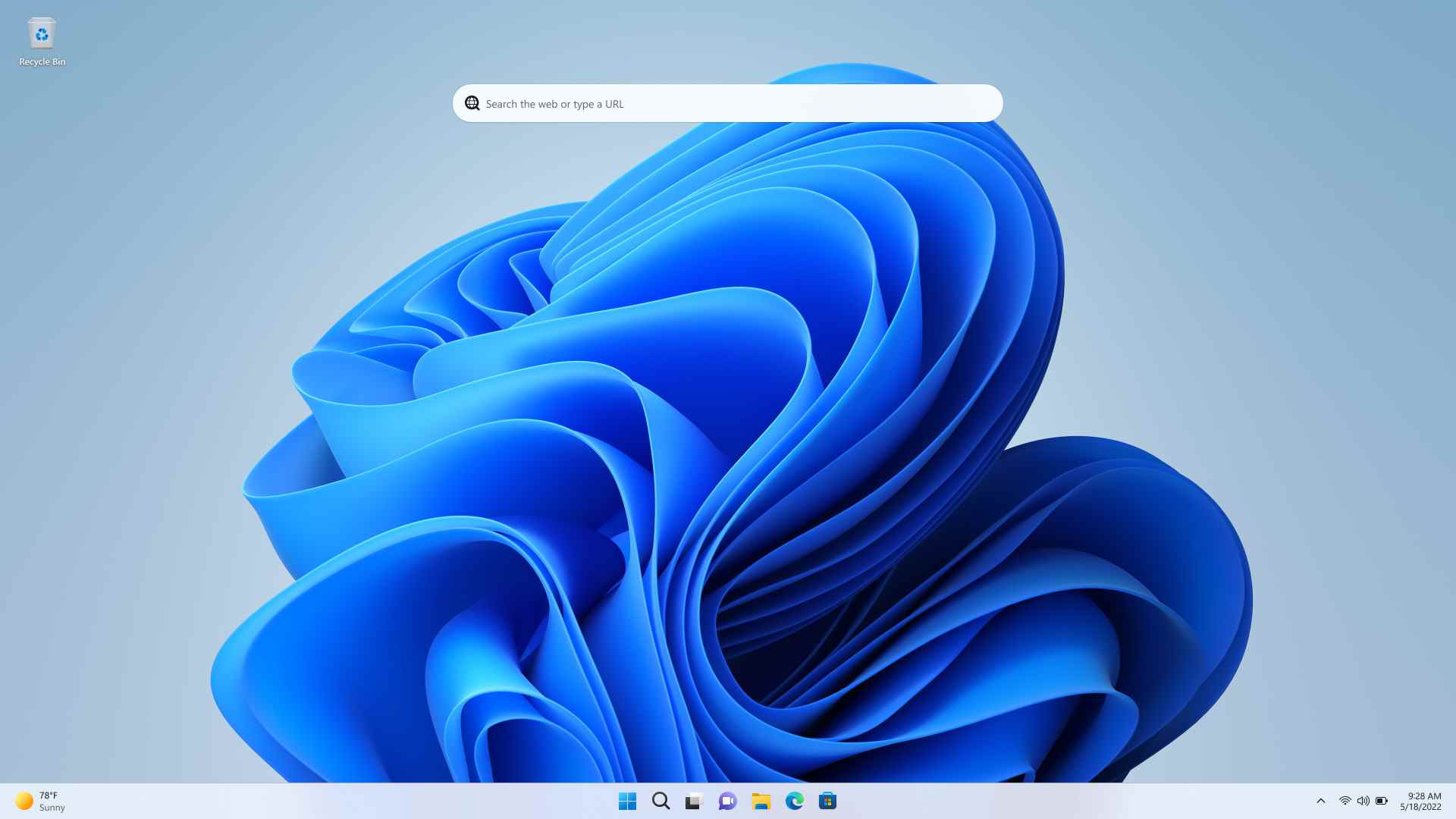Open the Microsoft Store icon
1456x819 pixels.
(x=828, y=800)
